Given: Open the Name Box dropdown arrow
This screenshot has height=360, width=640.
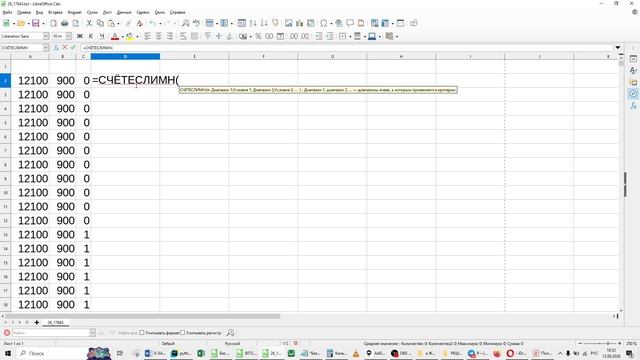Looking at the screenshot, I should pyautogui.click(x=46, y=48).
